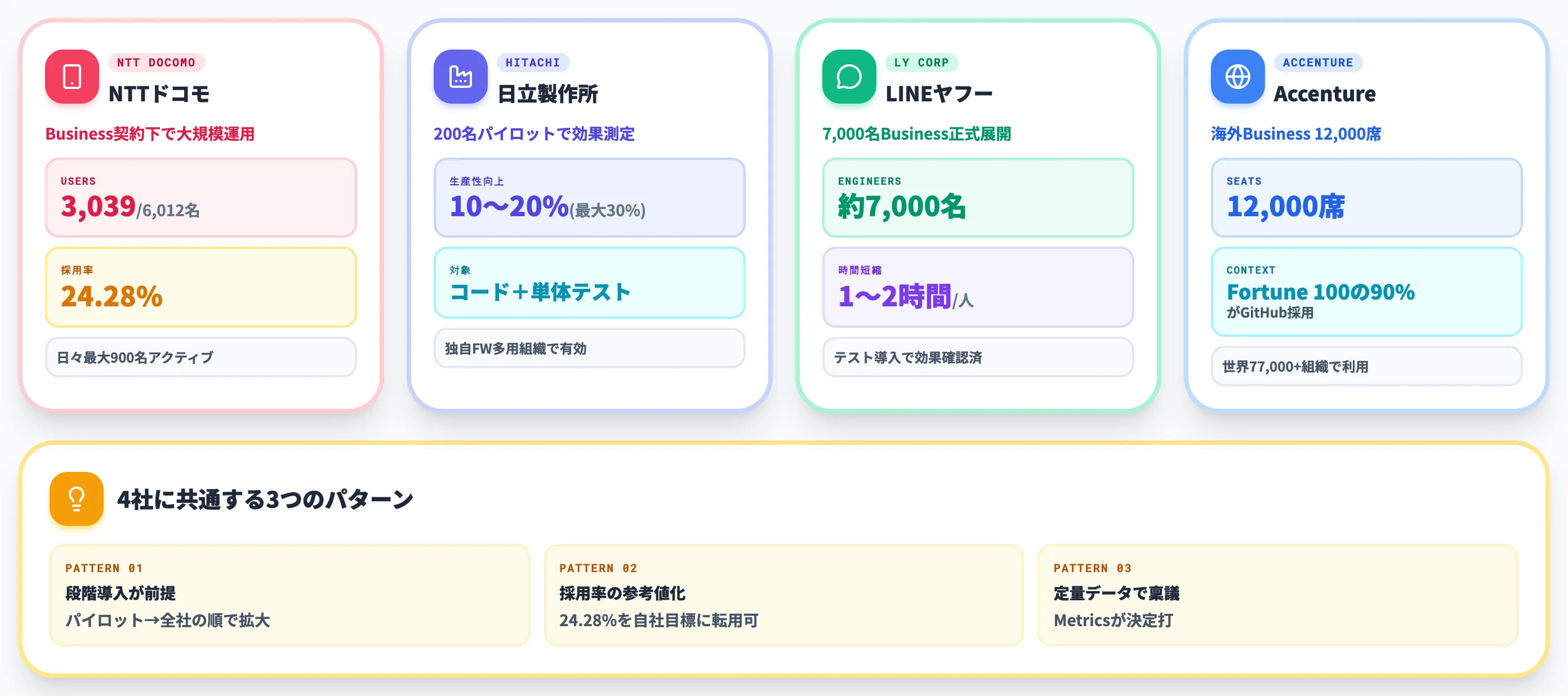The height and width of the screenshot is (696, 1568).
Task: Click the SEATS 12,000席 value
Action: tap(1286, 206)
